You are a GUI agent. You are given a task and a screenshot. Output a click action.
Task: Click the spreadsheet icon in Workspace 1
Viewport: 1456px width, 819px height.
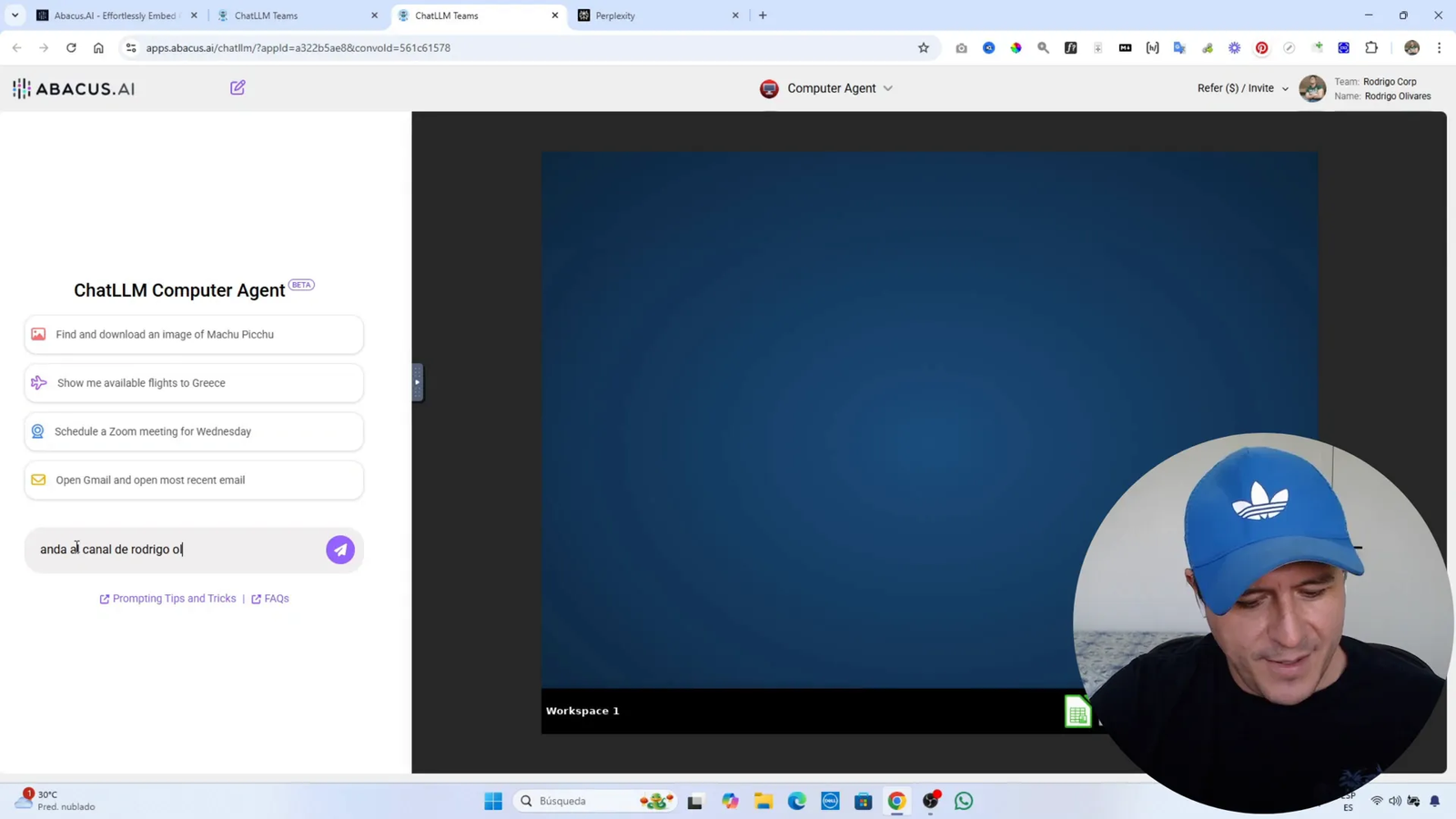[x=1077, y=711]
